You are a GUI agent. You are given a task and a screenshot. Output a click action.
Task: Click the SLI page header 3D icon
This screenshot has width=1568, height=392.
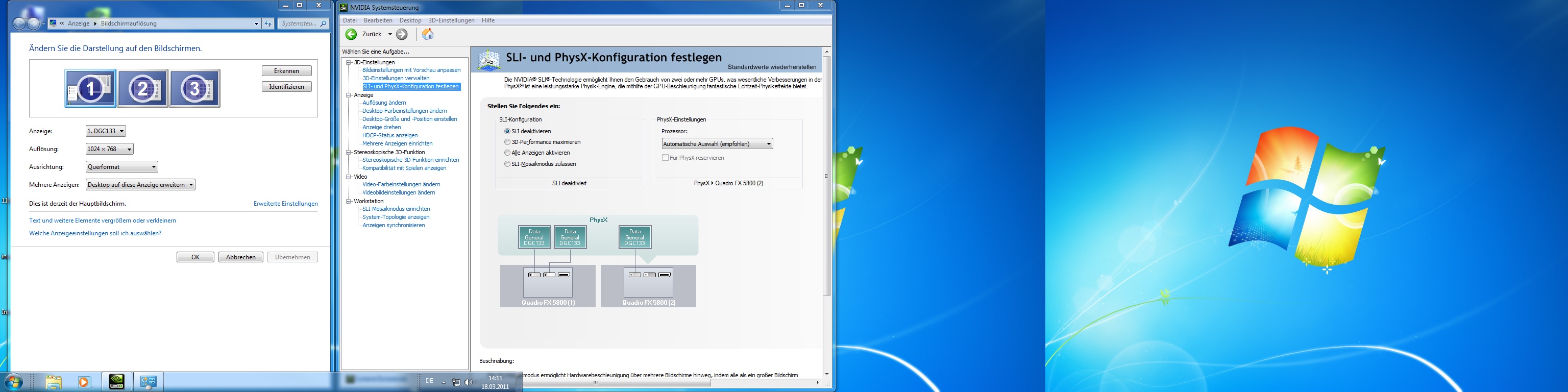pyautogui.click(x=489, y=61)
